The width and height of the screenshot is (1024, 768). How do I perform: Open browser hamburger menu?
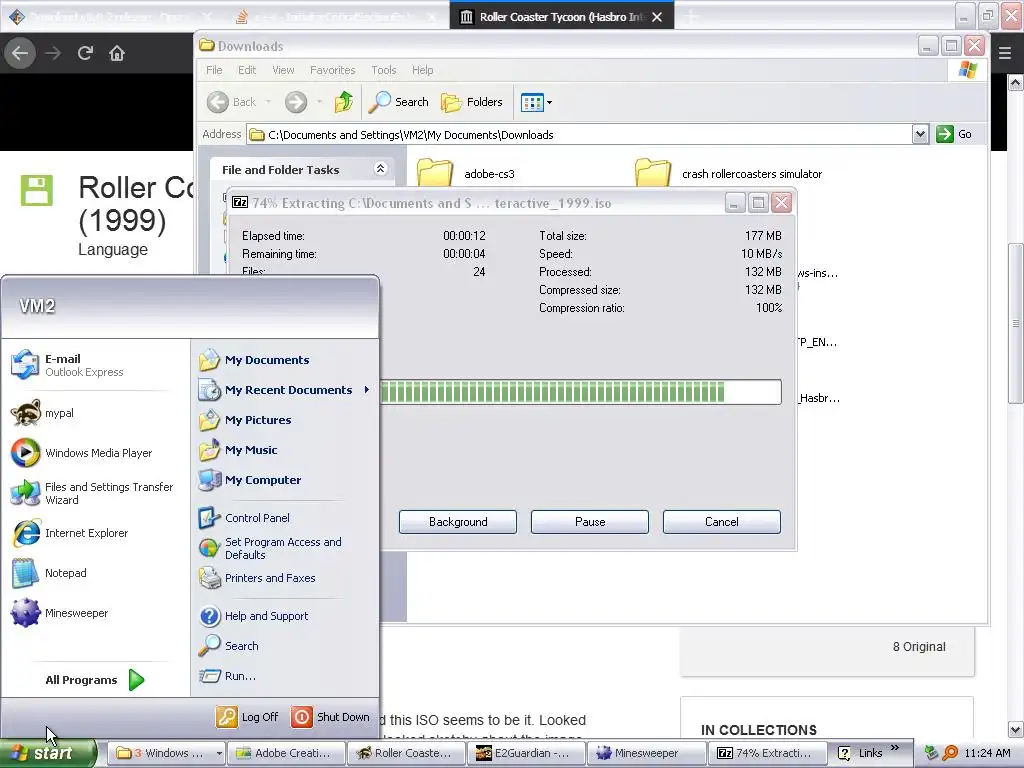tap(1005, 53)
